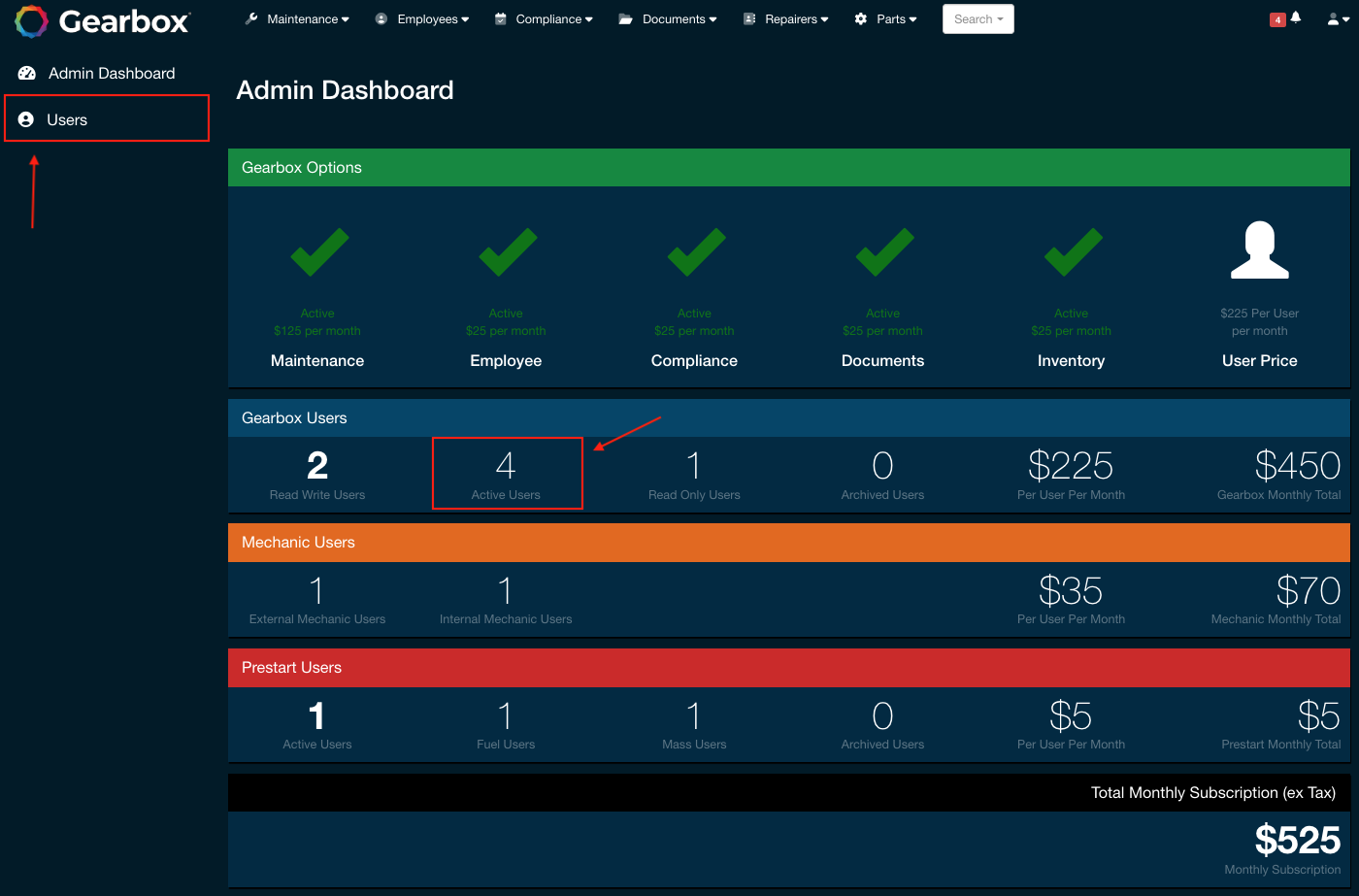The image size is (1359, 896).
Task: Click the address book icon beside Repairers
Action: coord(749,18)
